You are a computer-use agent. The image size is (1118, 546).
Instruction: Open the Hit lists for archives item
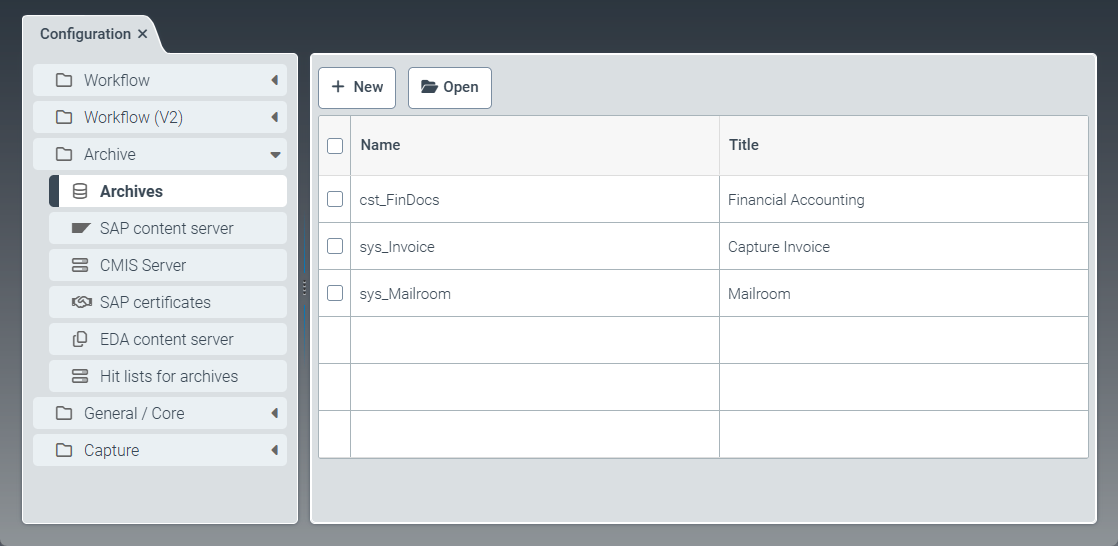168,377
